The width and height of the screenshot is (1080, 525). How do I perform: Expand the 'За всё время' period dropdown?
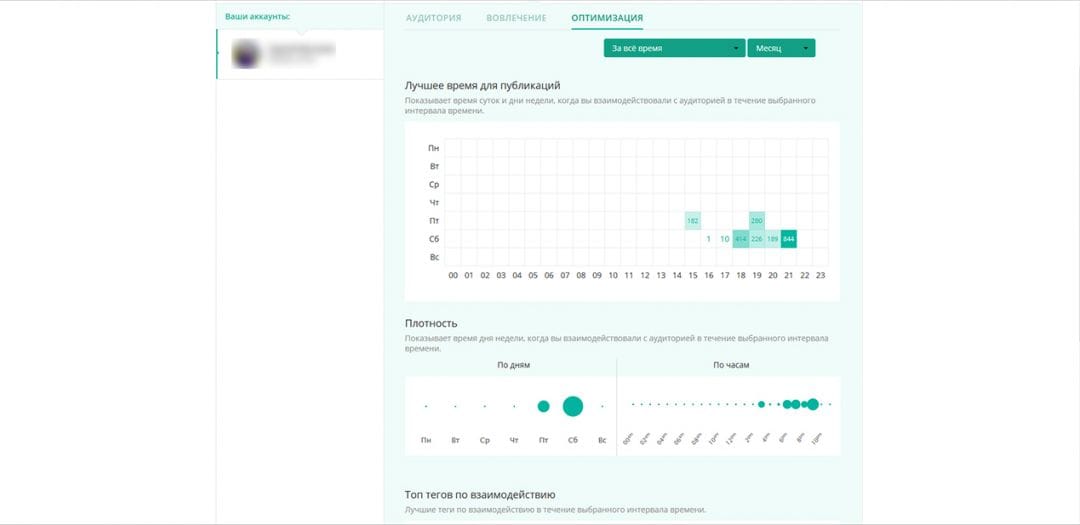point(674,48)
